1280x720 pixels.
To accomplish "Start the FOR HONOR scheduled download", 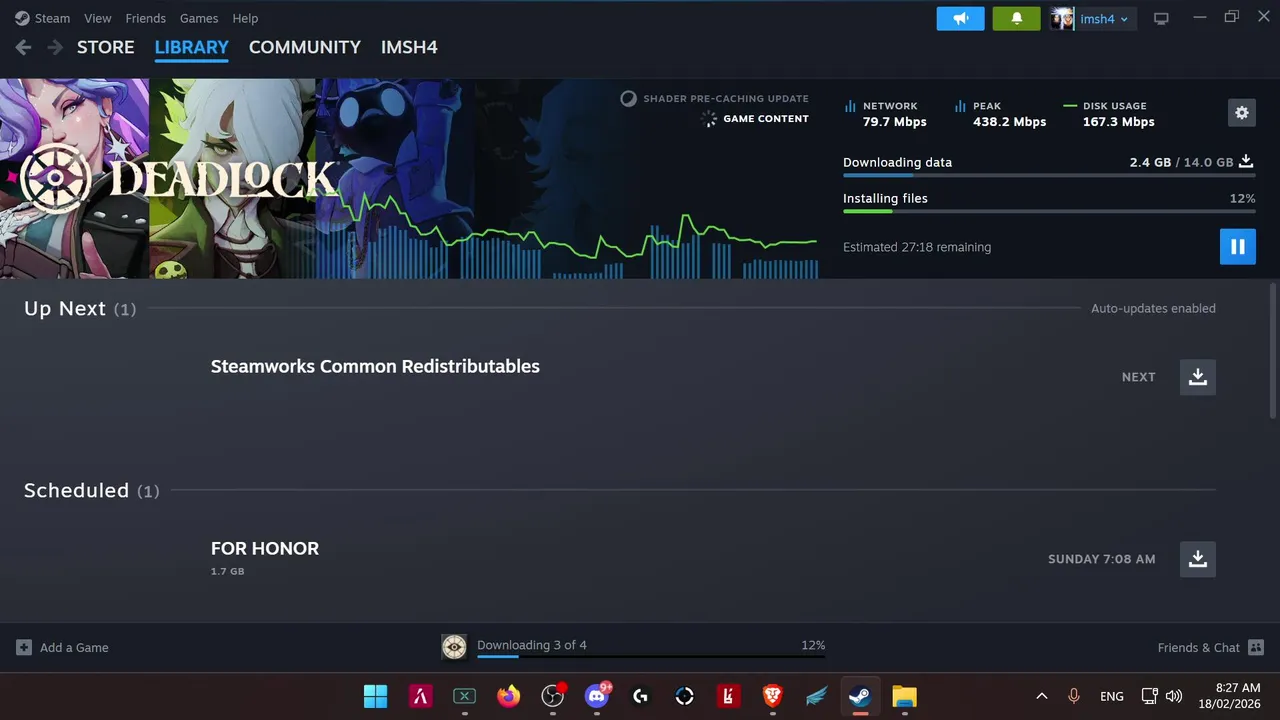I will tap(1198, 559).
